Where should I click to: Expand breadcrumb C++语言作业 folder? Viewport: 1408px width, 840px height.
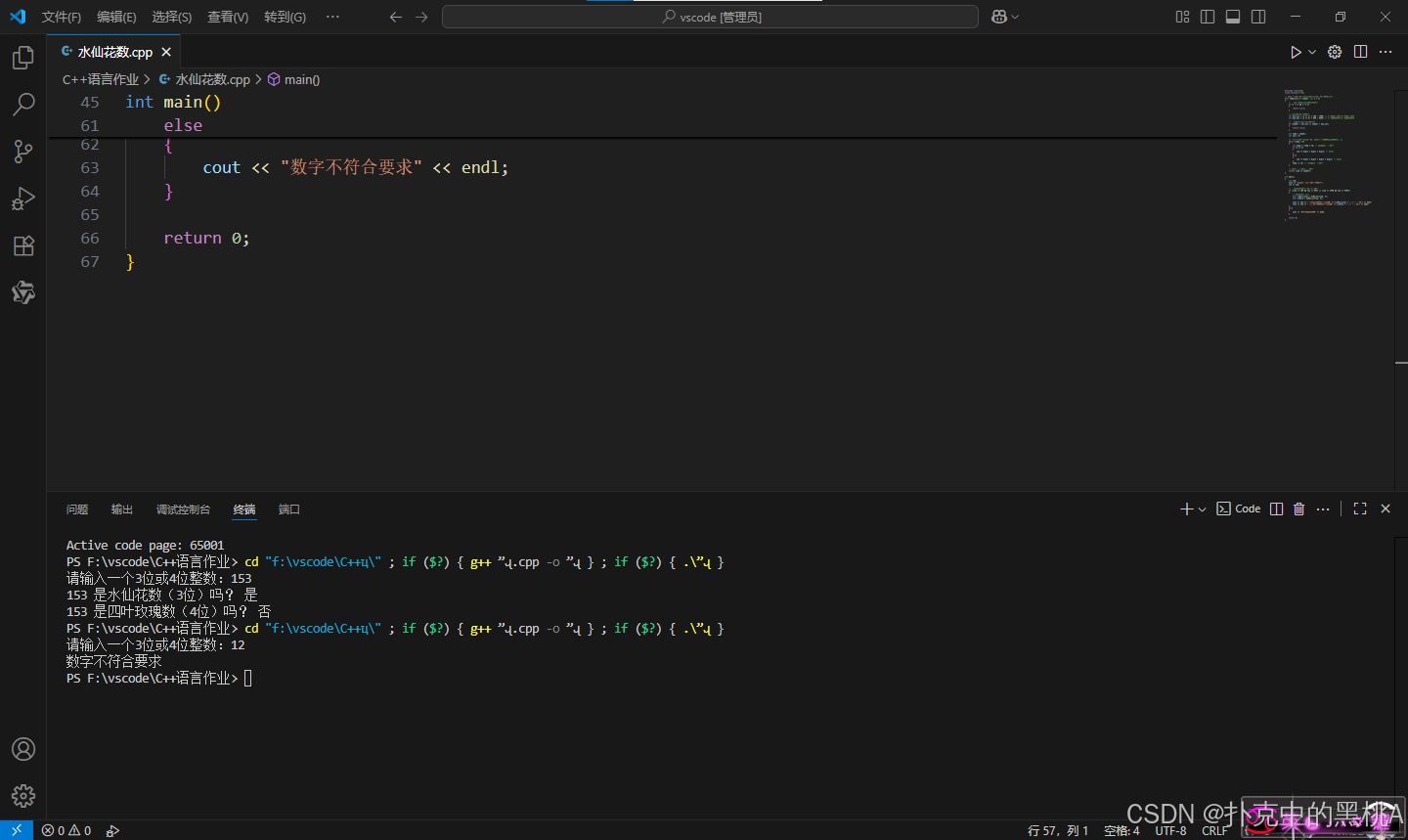coord(101,79)
